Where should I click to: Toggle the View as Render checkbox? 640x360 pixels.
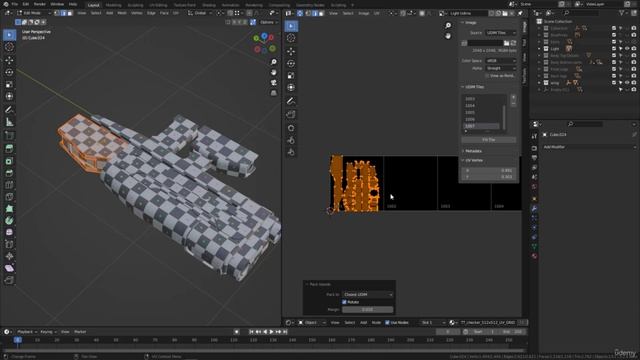click(x=487, y=76)
